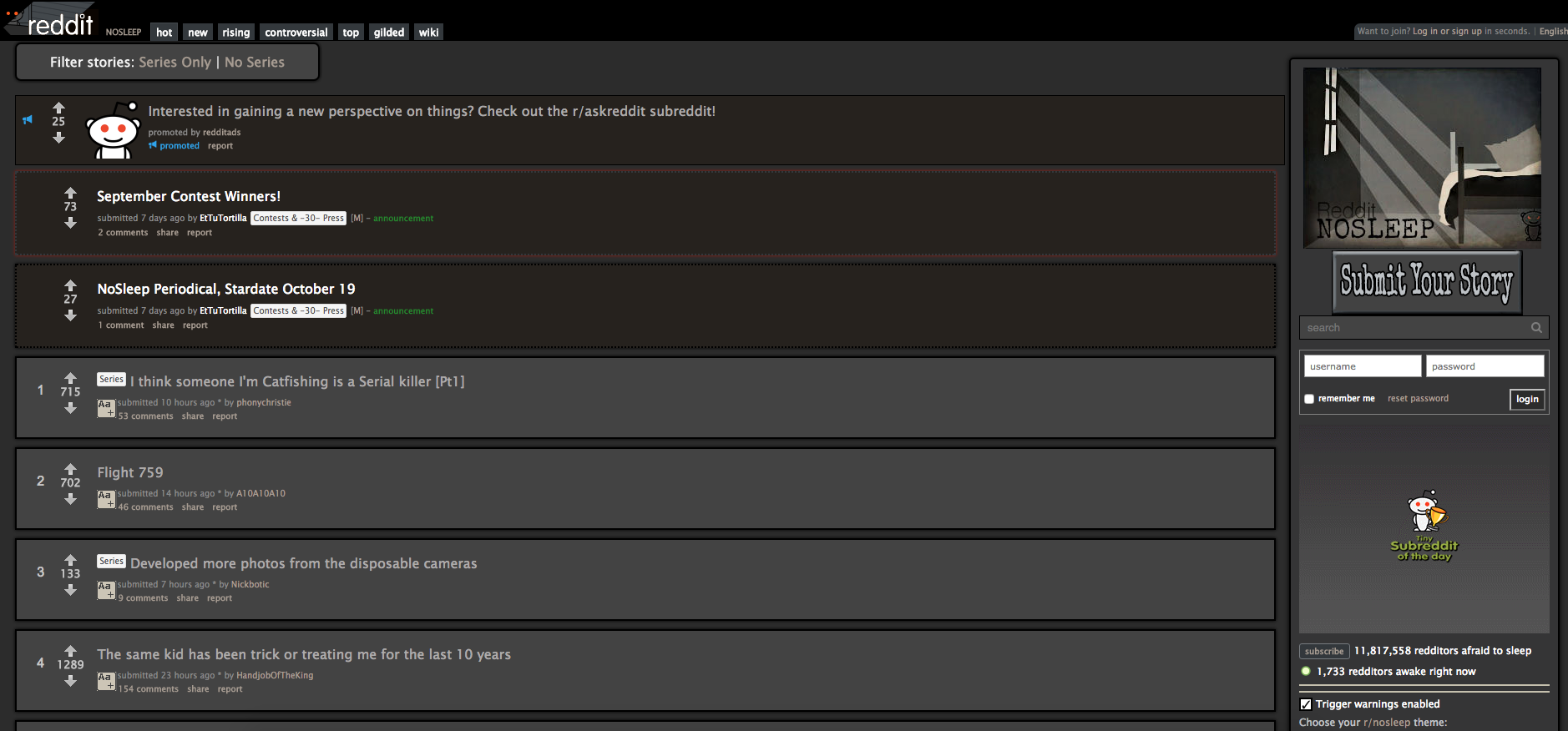Click the search magnifier icon
The image size is (1568, 731).
[1536, 328]
